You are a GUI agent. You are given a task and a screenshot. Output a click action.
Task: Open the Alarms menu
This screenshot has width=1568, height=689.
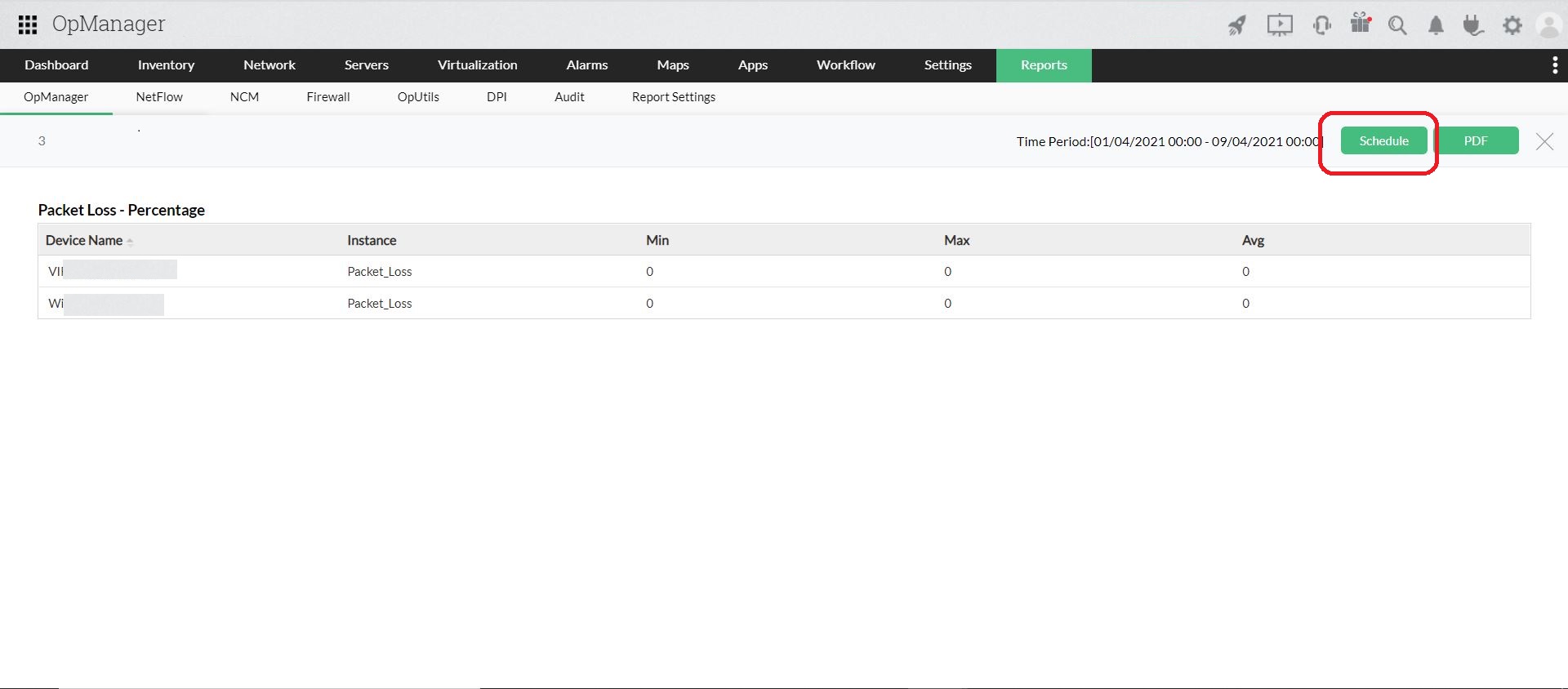[587, 65]
